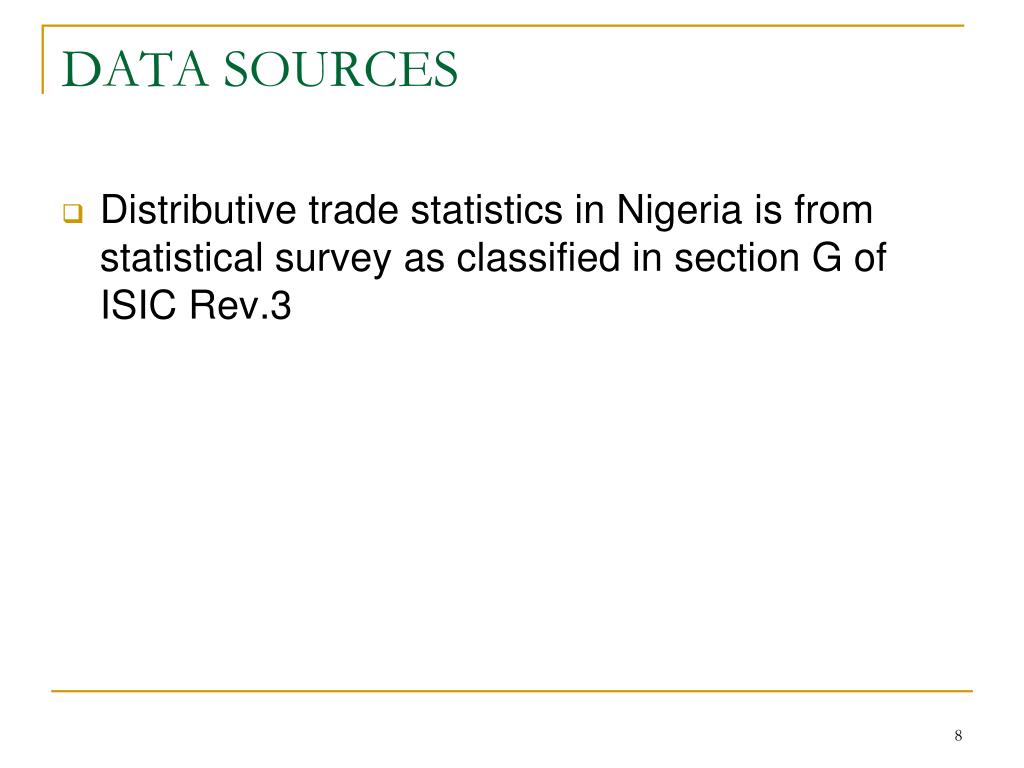The height and width of the screenshot is (768, 1024).
Task: Click the gold border line above the title
Action: [x=503, y=26]
